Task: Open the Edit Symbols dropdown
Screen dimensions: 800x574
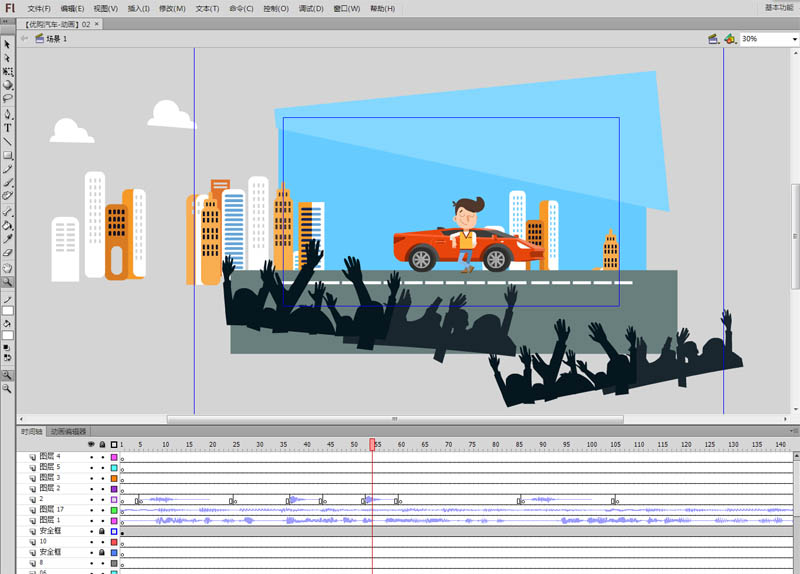Action: click(x=730, y=39)
